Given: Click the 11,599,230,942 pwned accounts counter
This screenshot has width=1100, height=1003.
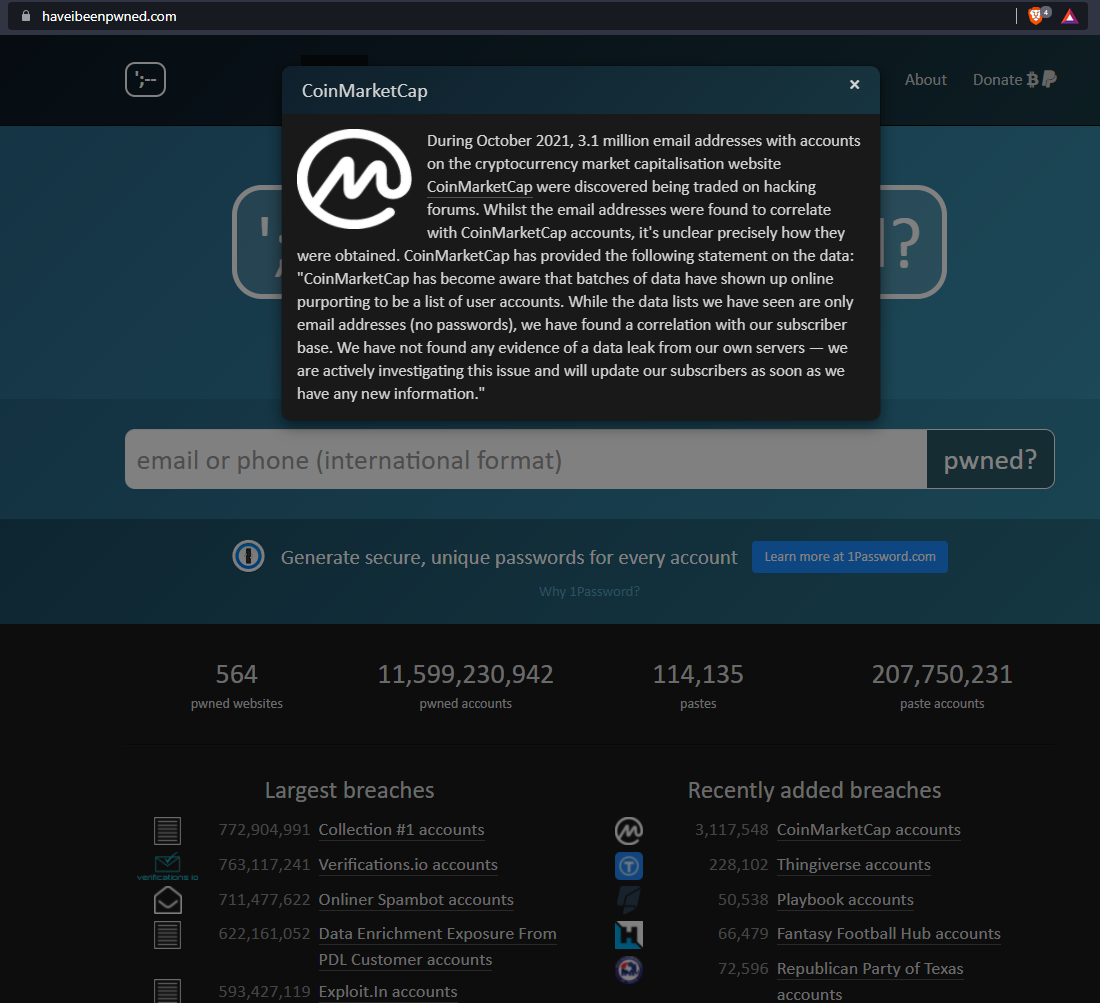Looking at the screenshot, I should (x=465, y=685).
